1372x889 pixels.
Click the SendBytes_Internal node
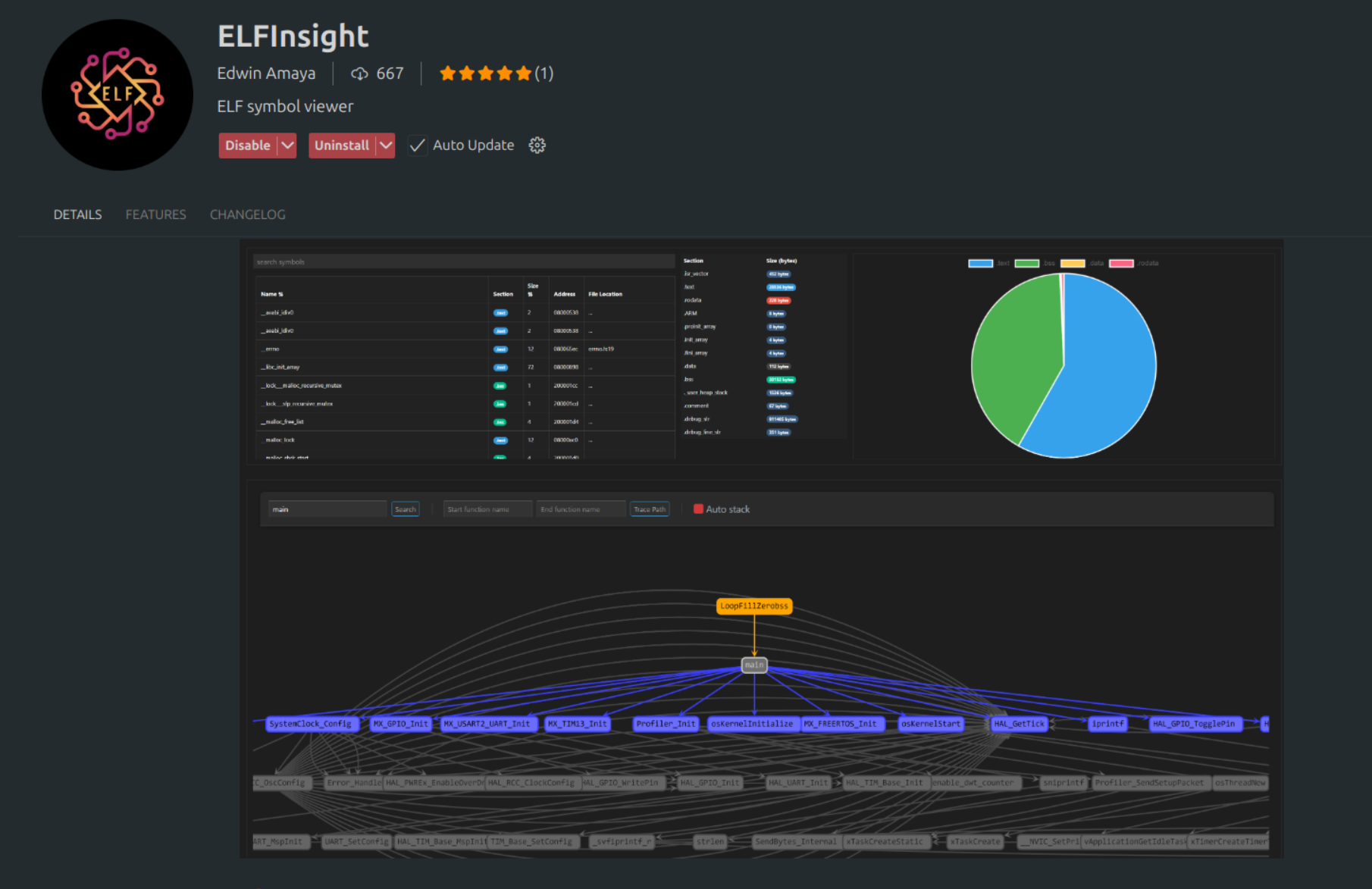point(796,841)
